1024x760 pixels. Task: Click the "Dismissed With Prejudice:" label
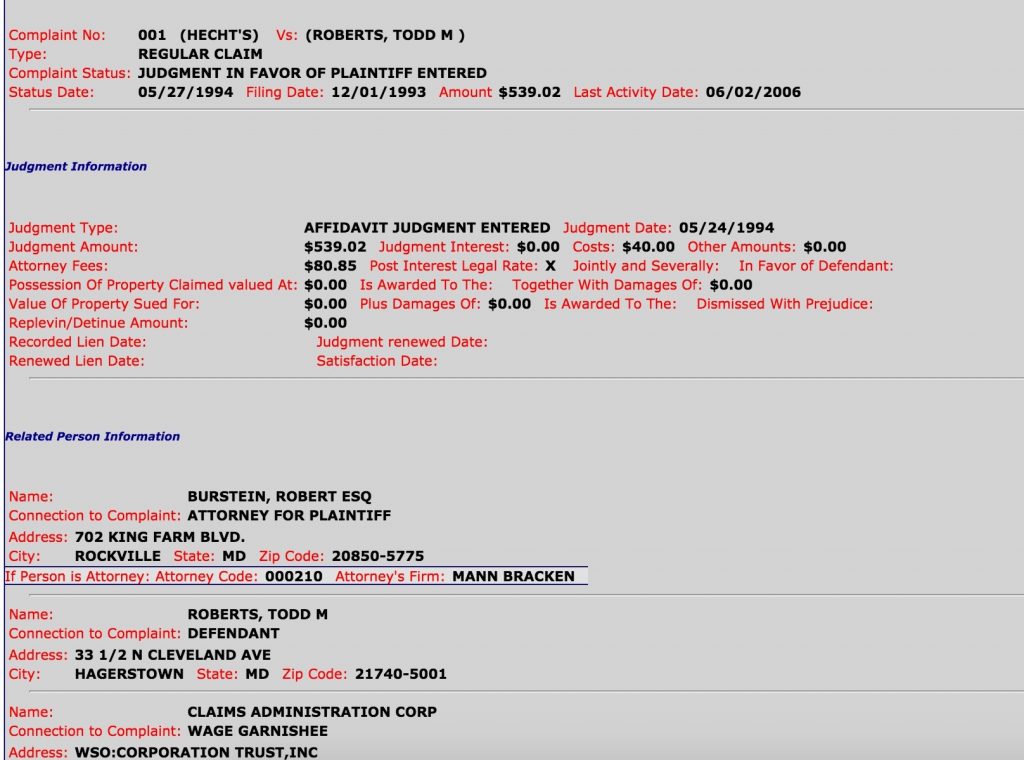tap(785, 304)
